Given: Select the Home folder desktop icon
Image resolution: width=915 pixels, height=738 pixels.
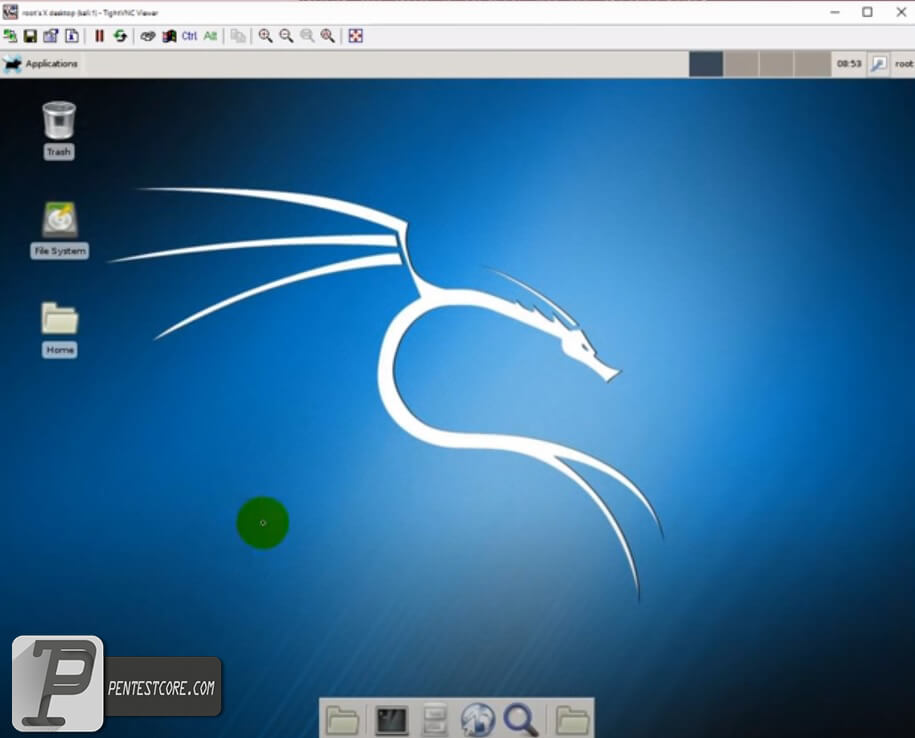Looking at the screenshot, I should [x=60, y=330].
